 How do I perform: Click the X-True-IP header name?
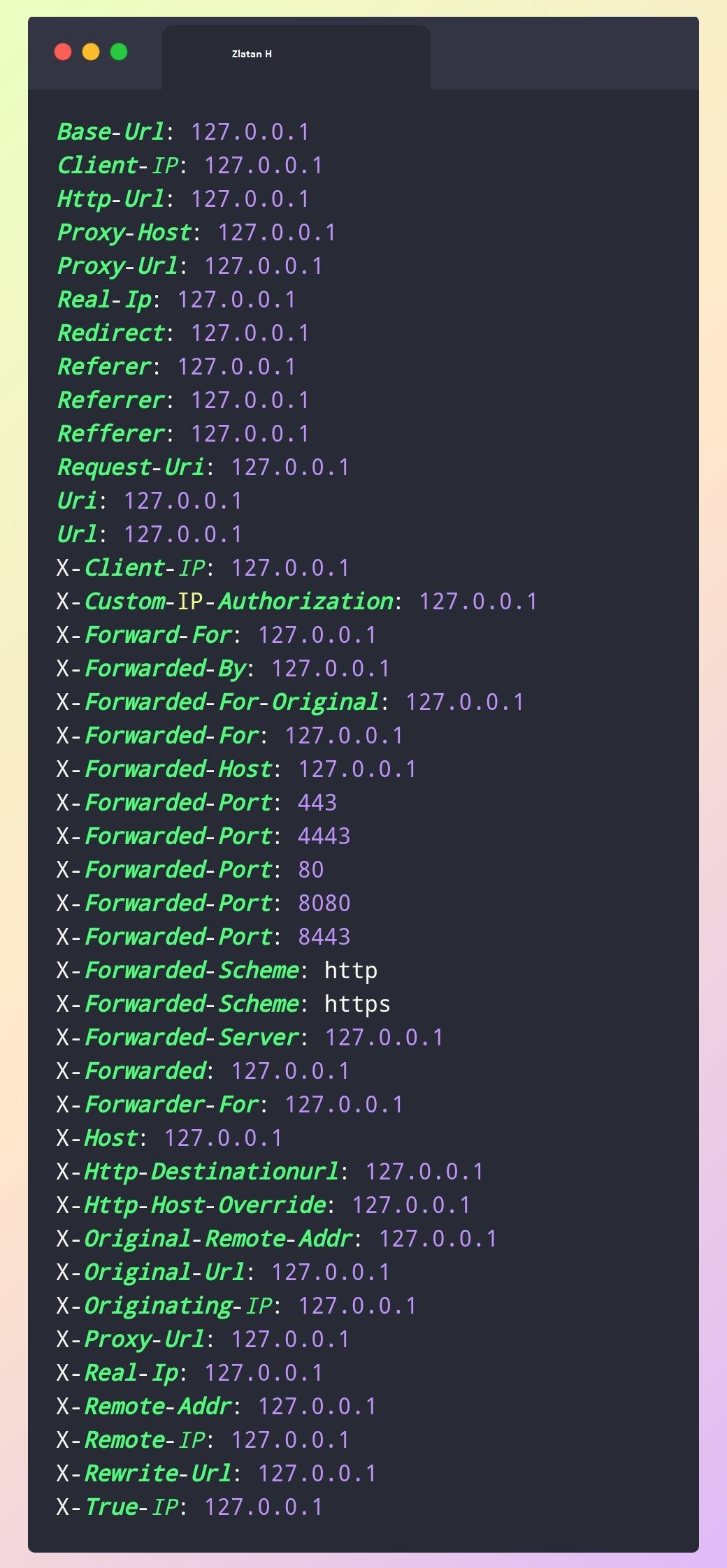117,1507
